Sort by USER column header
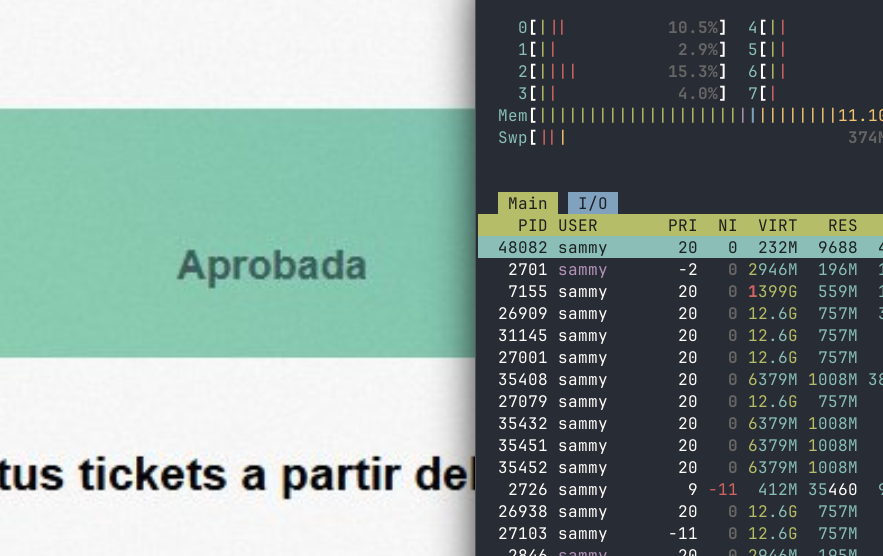This screenshot has width=883, height=556. tap(578, 225)
